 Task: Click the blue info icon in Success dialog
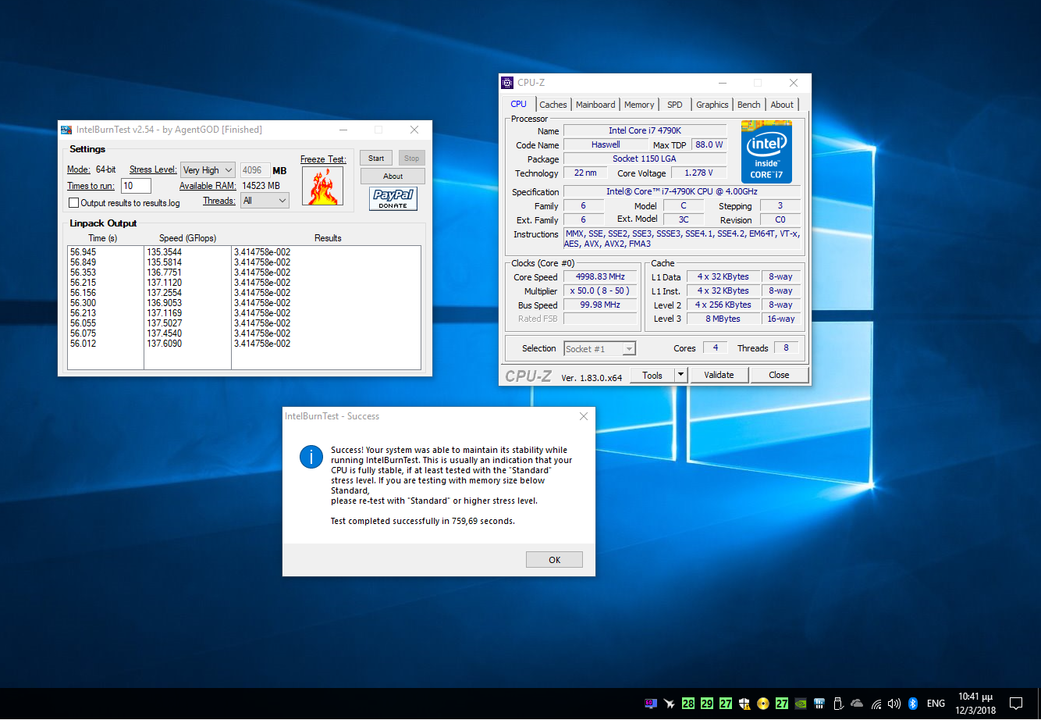tap(311, 457)
